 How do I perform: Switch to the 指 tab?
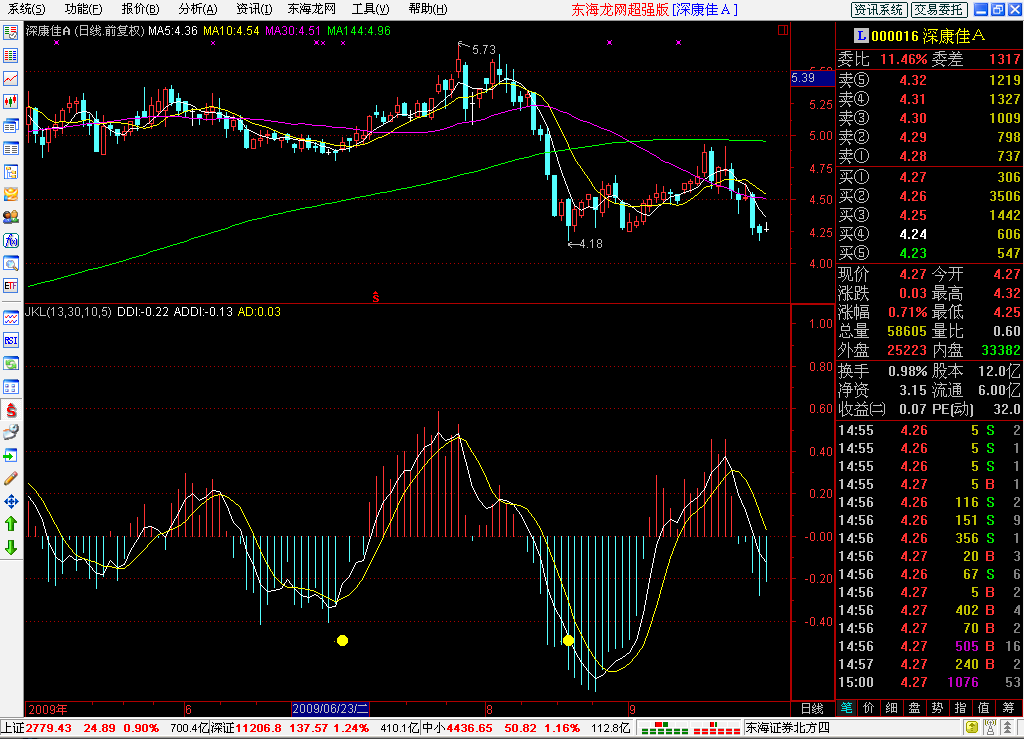click(x=960, y=708)
